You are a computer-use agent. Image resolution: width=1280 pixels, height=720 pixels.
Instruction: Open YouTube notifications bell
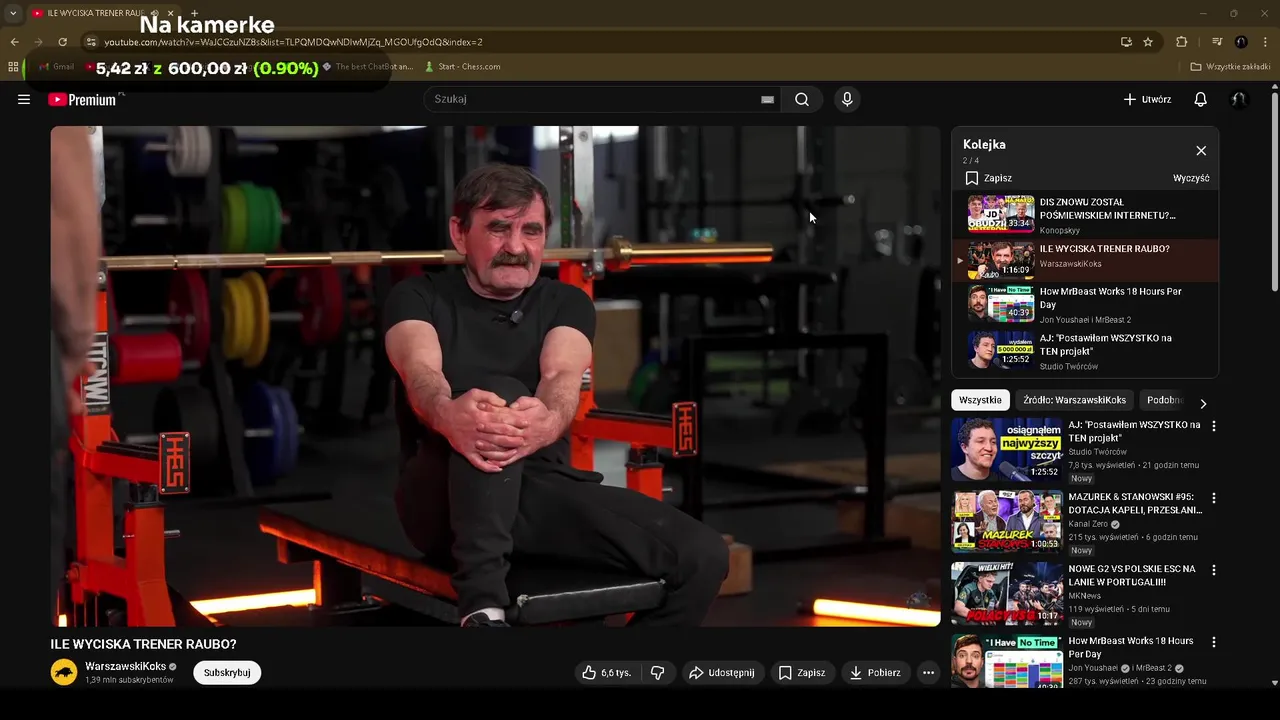coord(1201,99)
